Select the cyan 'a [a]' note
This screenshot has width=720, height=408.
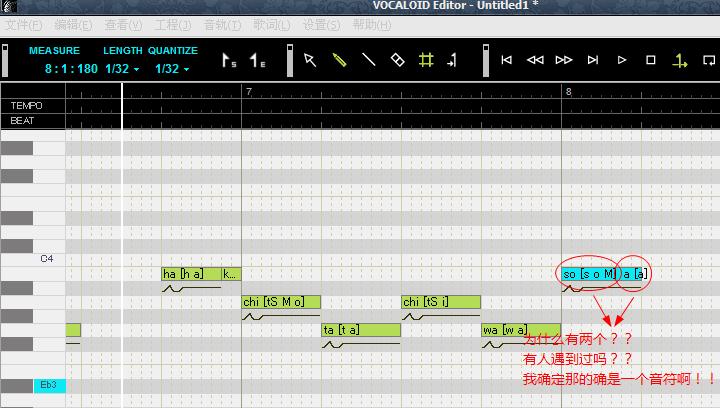[634, 274]
